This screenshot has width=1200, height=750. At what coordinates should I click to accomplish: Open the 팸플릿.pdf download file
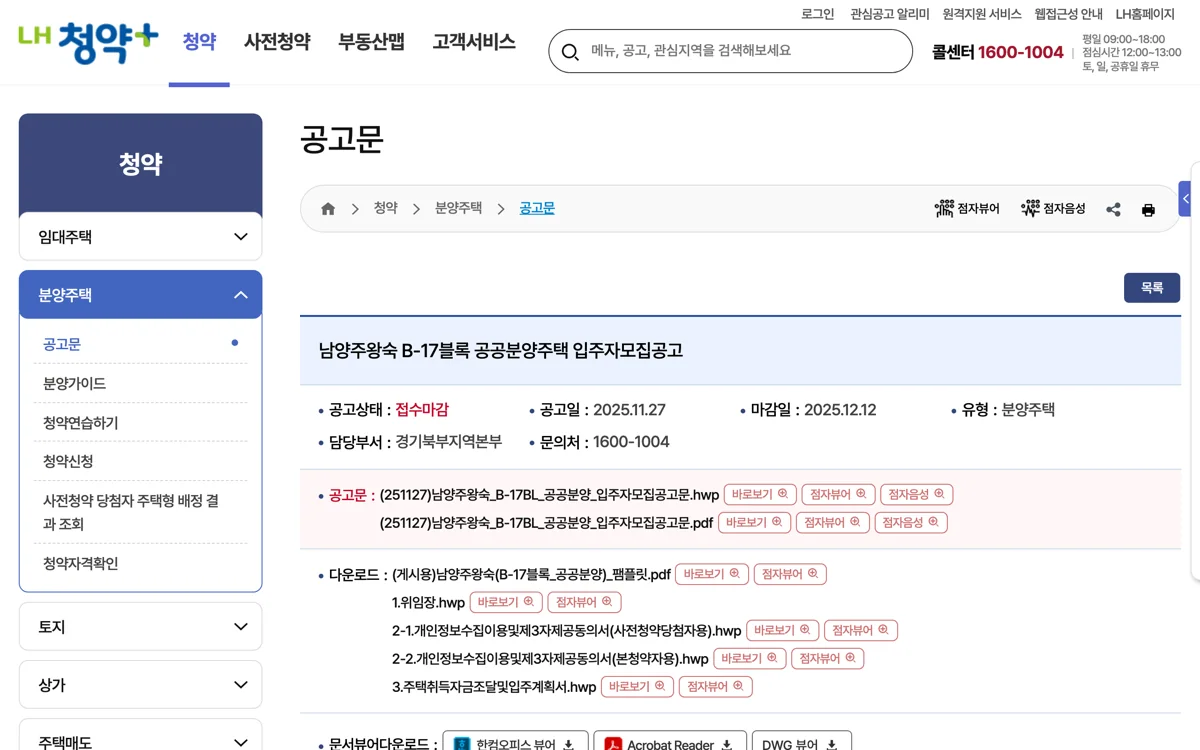pos(531,575)
